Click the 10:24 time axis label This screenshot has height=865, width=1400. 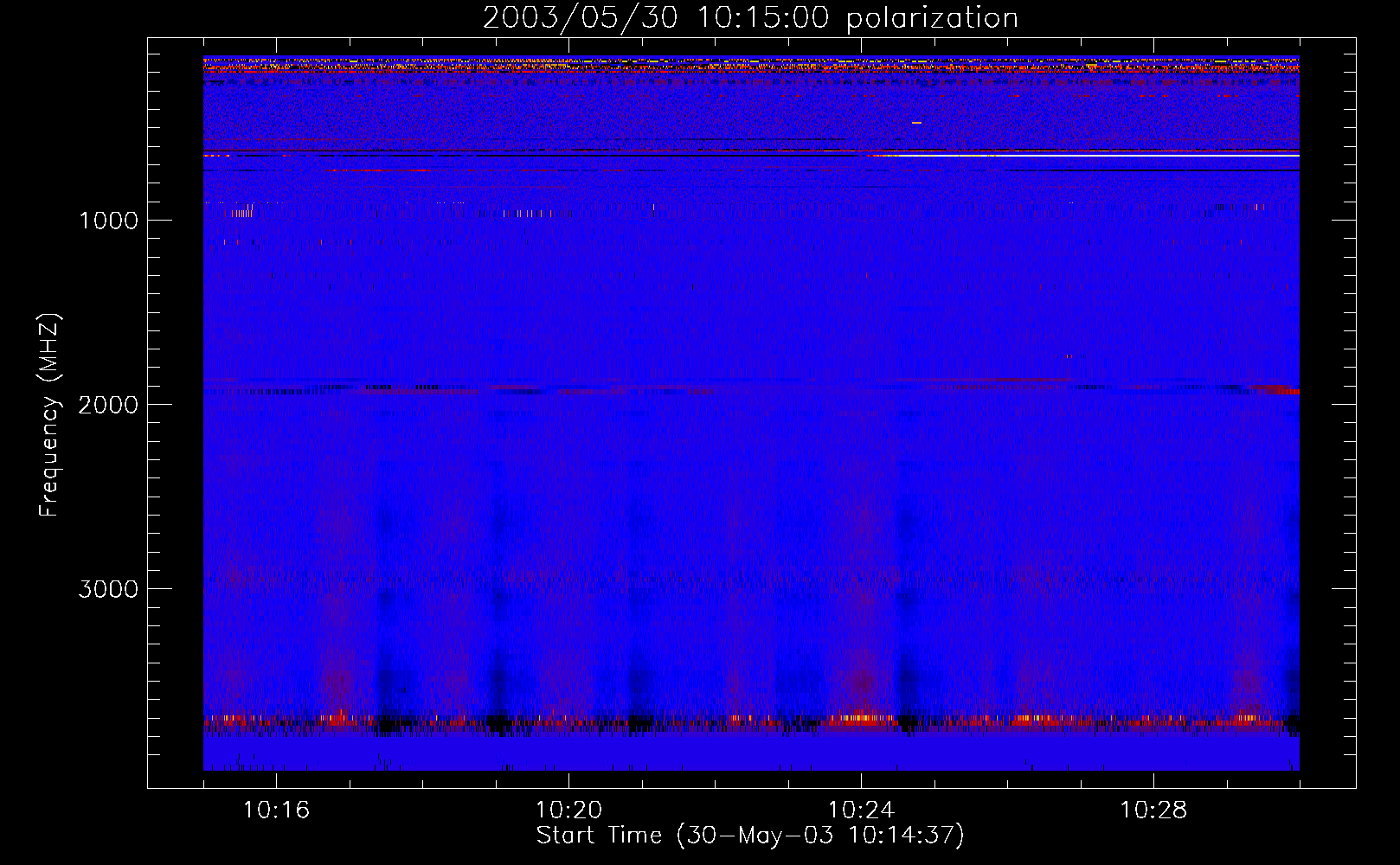[x=861, y=811]
